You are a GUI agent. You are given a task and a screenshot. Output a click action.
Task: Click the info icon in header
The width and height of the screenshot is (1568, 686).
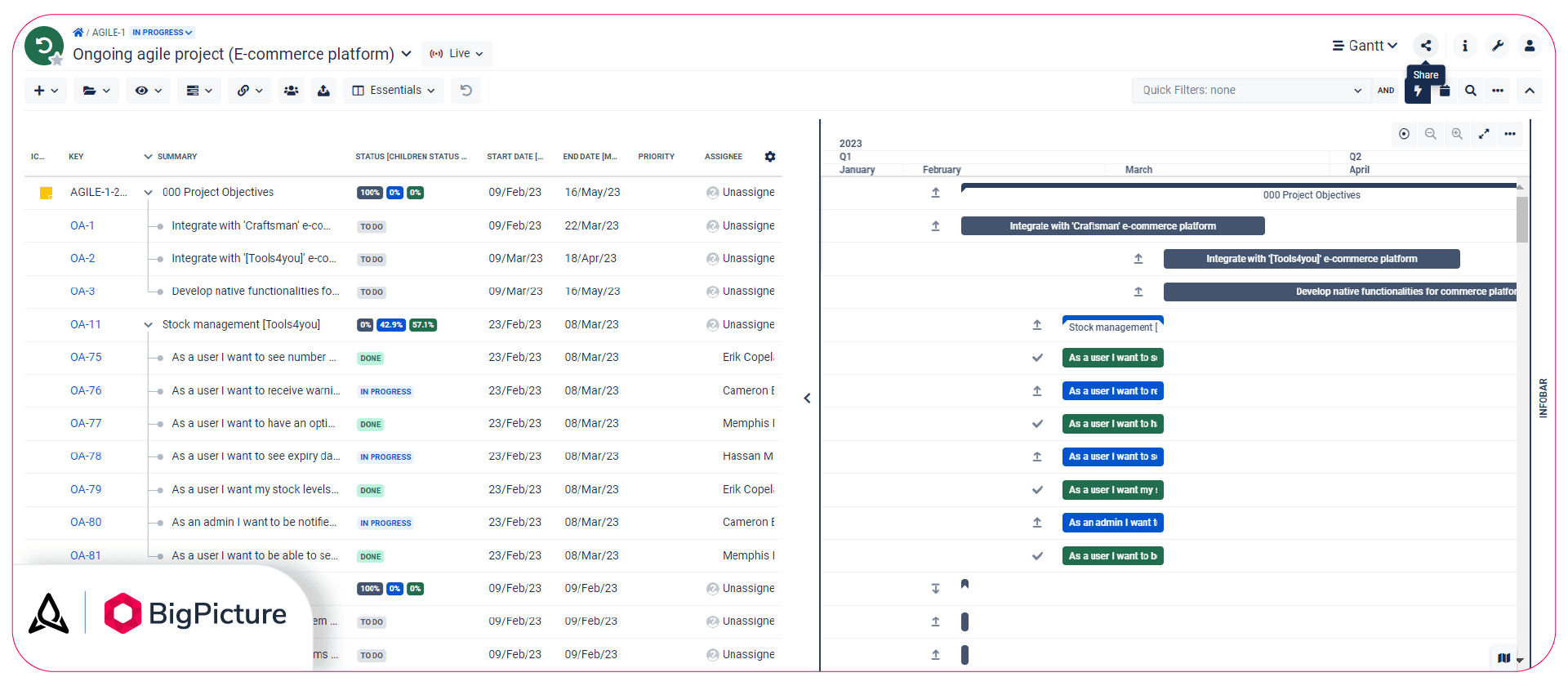point(1465,46)
